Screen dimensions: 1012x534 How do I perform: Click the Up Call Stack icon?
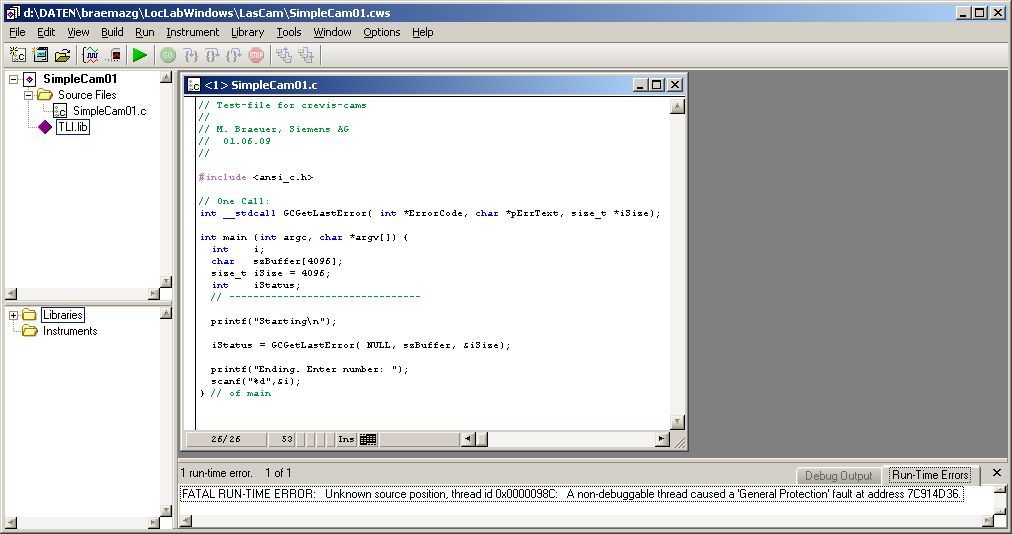coord(284,56)
